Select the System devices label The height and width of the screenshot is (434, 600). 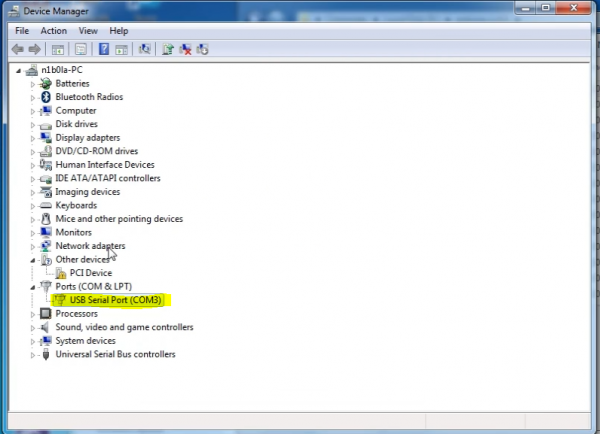(85, 341)
